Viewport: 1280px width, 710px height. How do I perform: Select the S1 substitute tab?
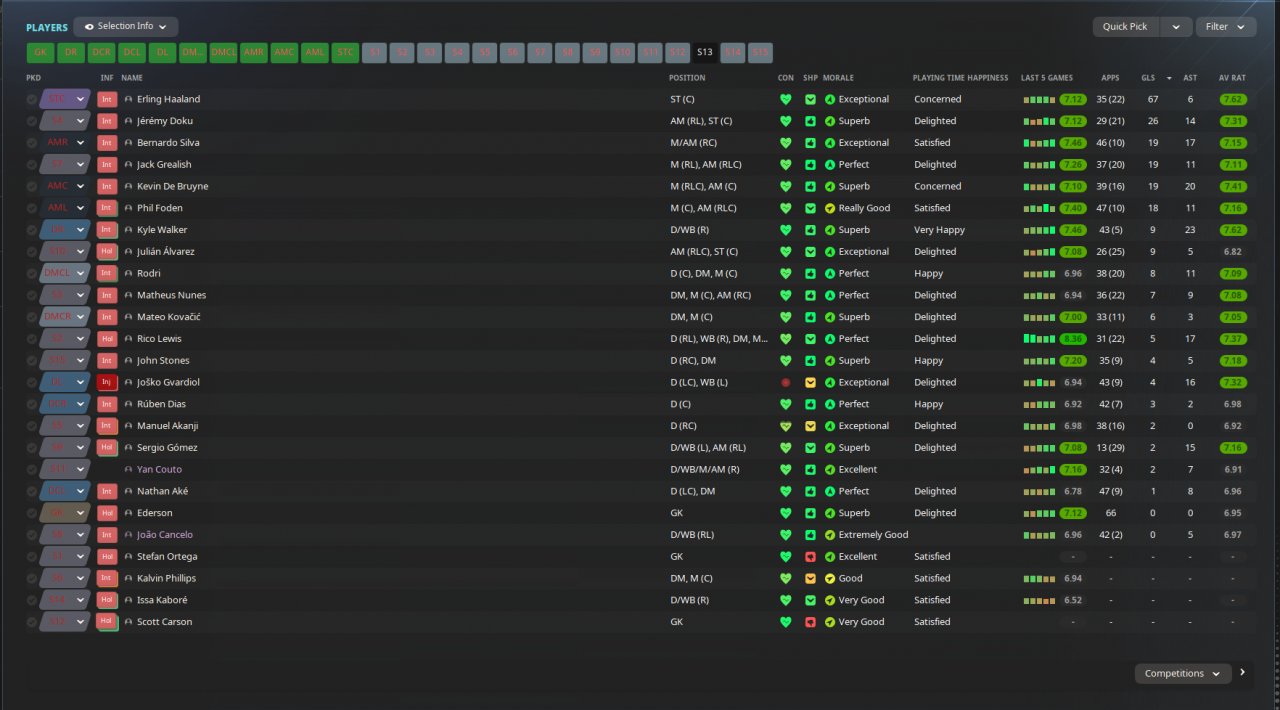375,53
